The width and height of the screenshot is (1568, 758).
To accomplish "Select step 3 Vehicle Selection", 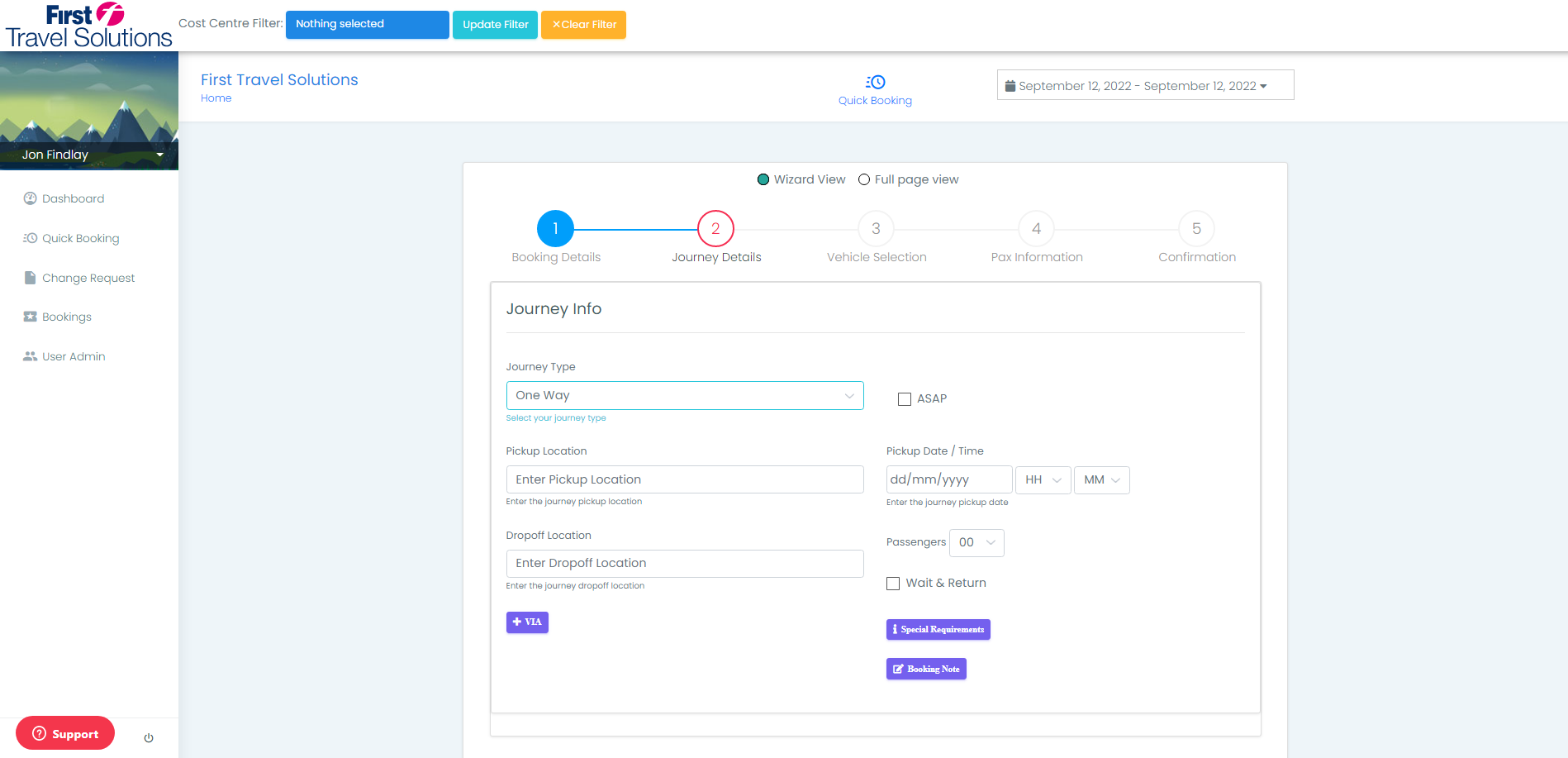I will [x=876, y=229].
